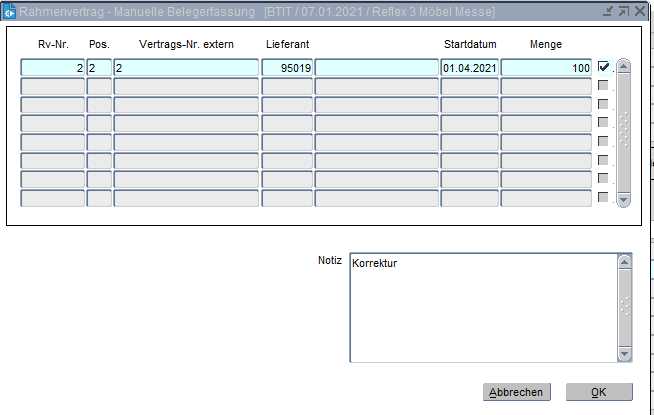This screenshot has width=654, height=415.
Task: Maximize the Rahmenvertrag window
Action: [x=624, y=10]
